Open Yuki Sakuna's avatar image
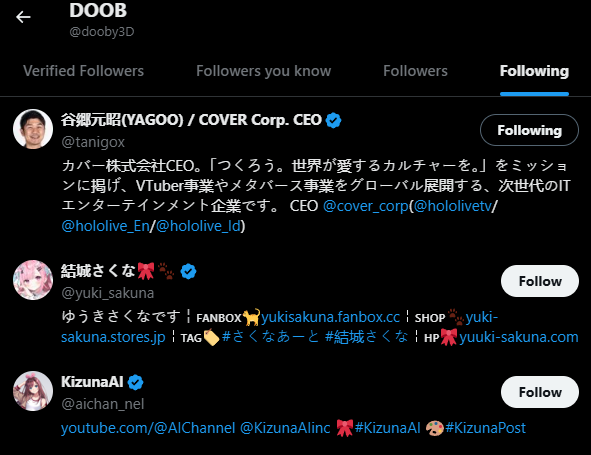Image resolution: width=591 pixels, height=455 pixels. click(x=33, y=280)
